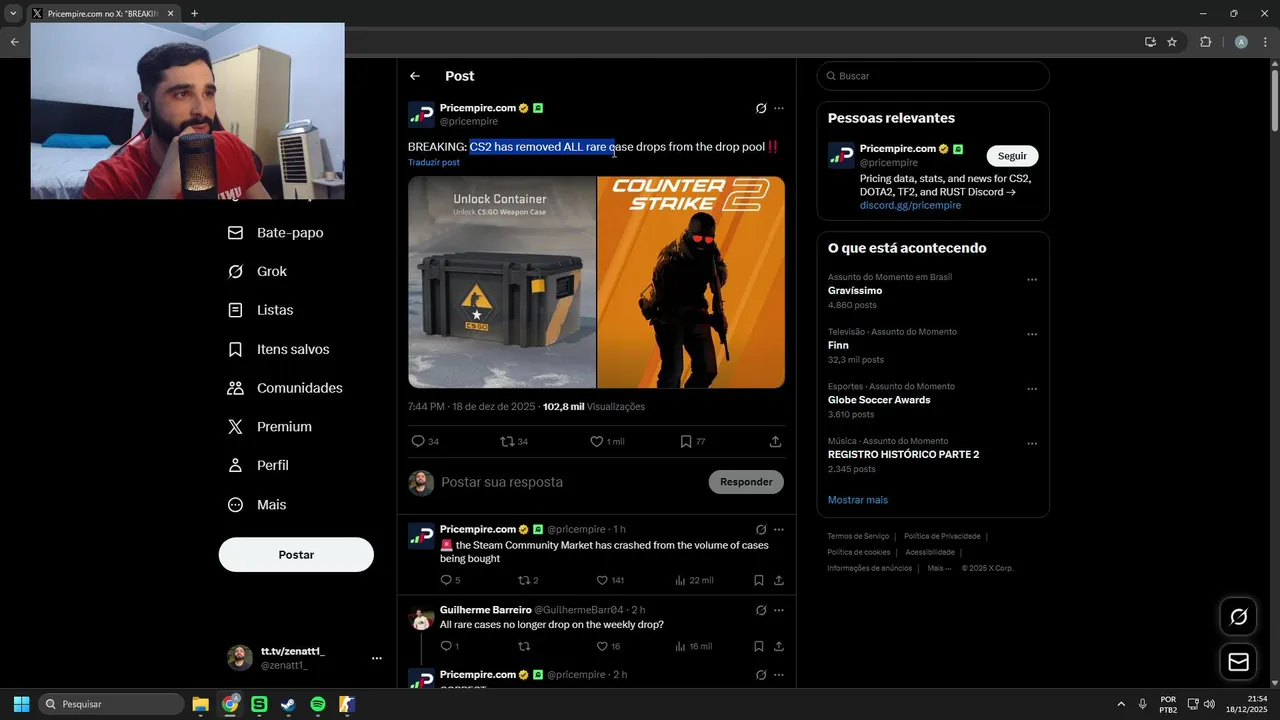
Task: Open more options on the Steam Market crash reply
Action: (779, 529)
